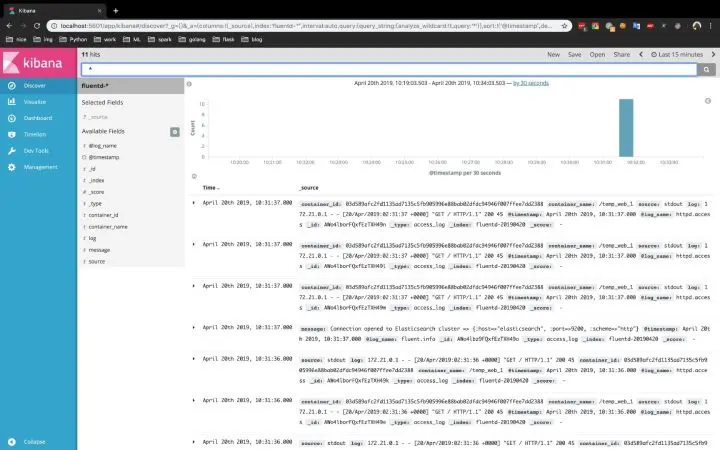This screenshot has height=450, width=720.
Task: Click the _source selected field
Action: [x=98, y=117]
